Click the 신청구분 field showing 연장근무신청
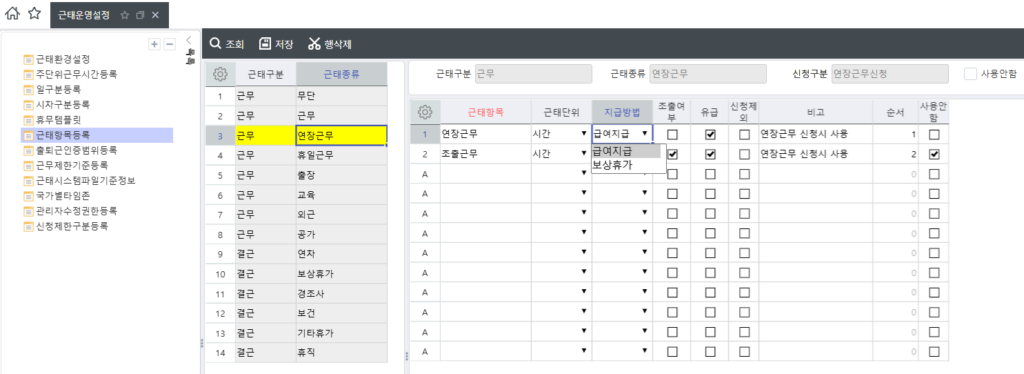 point(889,74)
